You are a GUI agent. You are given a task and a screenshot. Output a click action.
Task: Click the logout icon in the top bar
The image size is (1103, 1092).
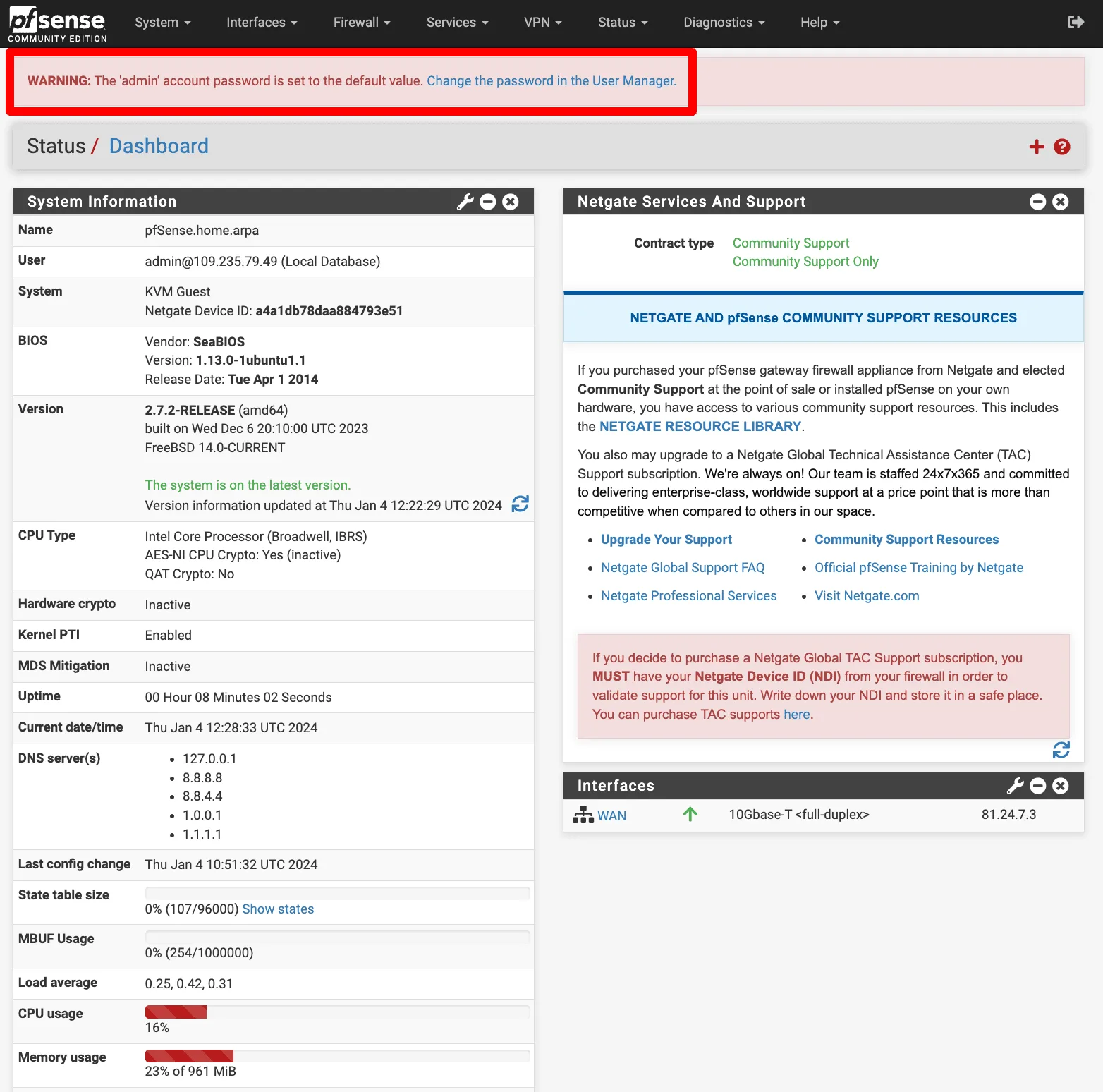(1075, 23)
